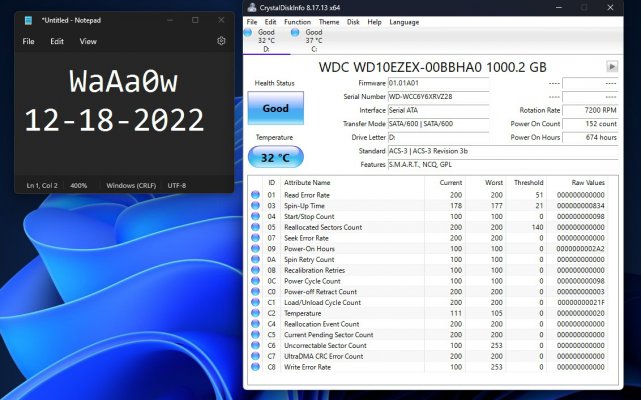Image resolution: width=641 pixels, height=400 pixels.
Task: Click the Interface field Serial ATA
Action: pos(438,110)
